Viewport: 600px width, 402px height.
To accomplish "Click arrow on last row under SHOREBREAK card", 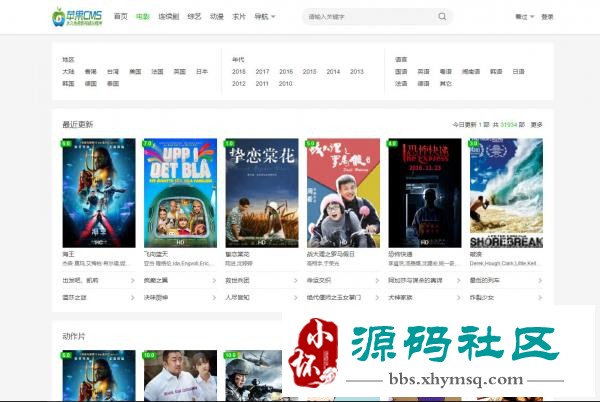I will coord(540,298).
